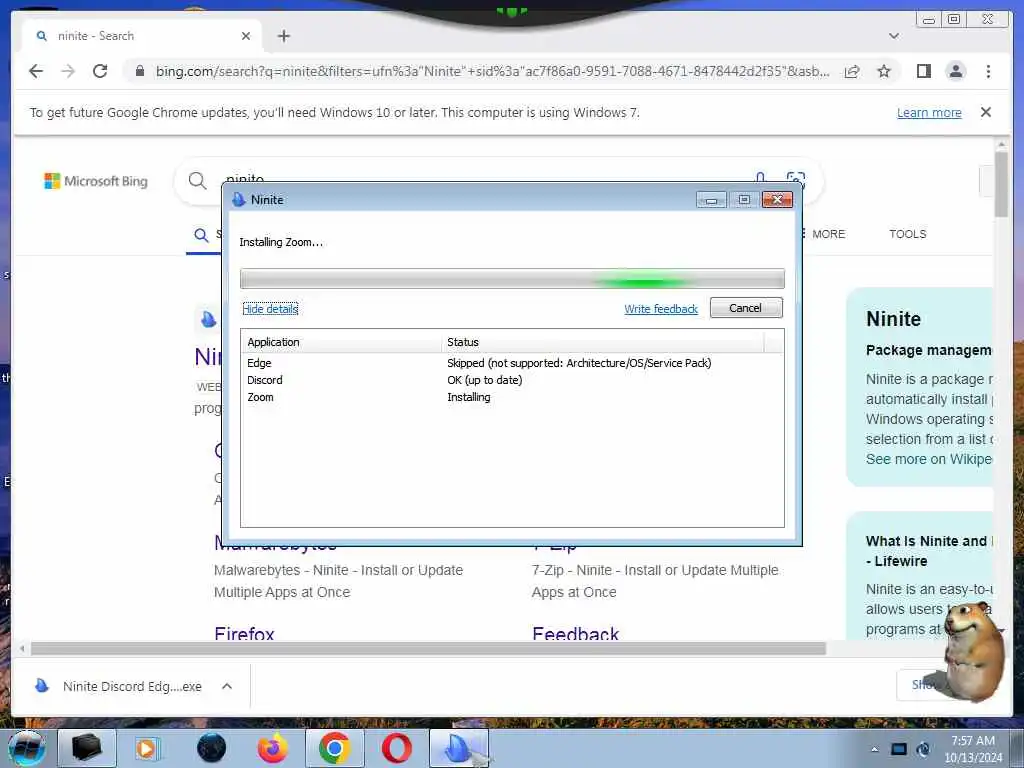
Task: Cancel the Ninite installation
Action: coord(746,308)
